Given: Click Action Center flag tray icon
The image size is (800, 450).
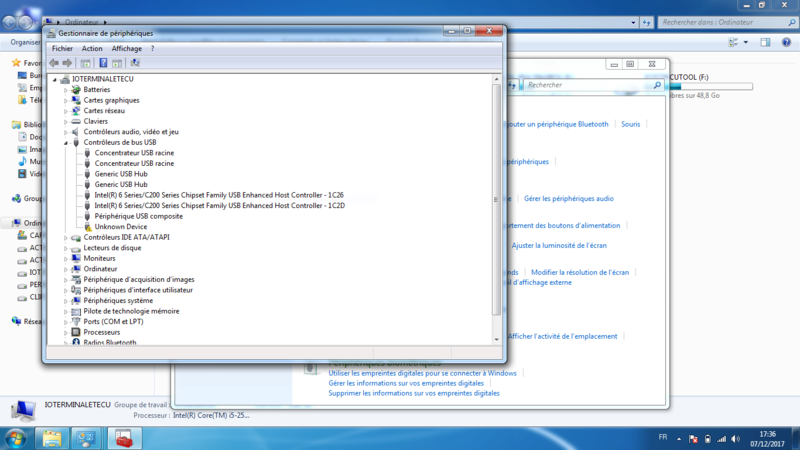Looking at the screenshot, I should [x=693, y=439].
